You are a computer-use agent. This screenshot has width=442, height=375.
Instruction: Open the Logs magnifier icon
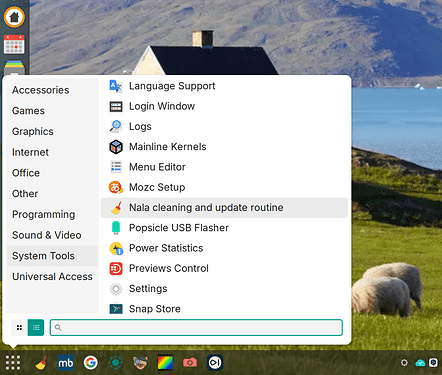116,127
